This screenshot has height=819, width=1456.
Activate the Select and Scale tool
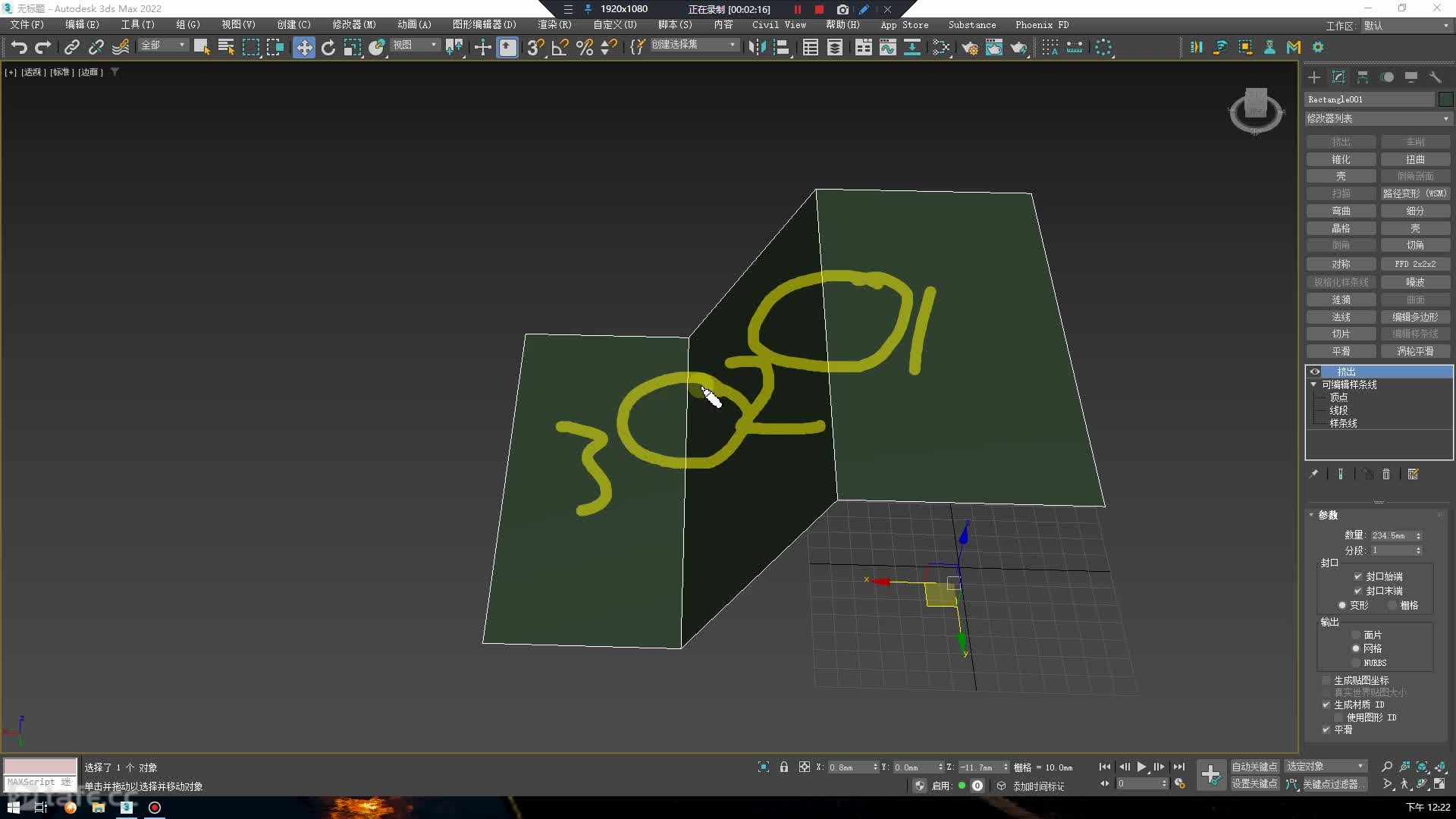pos(353,47)
